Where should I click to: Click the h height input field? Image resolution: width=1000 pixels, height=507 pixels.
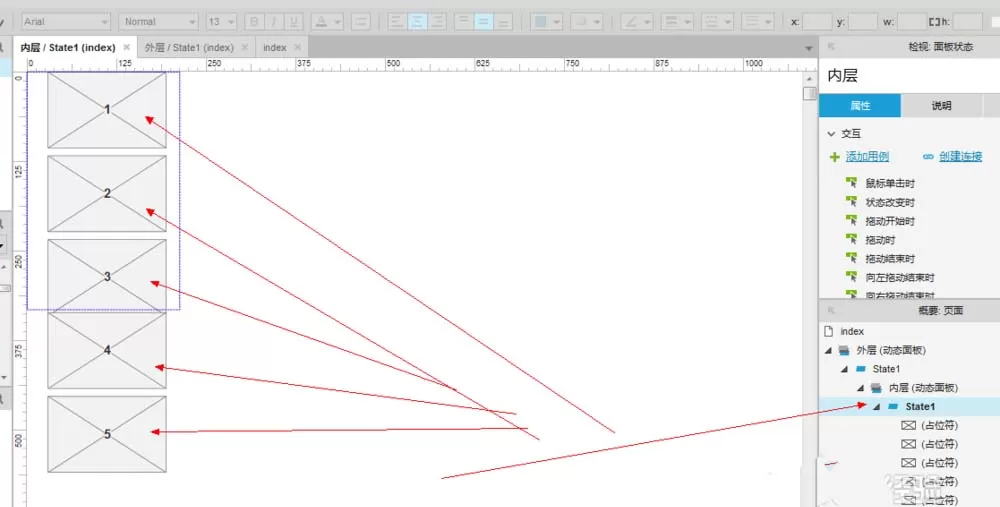(967, 22)
